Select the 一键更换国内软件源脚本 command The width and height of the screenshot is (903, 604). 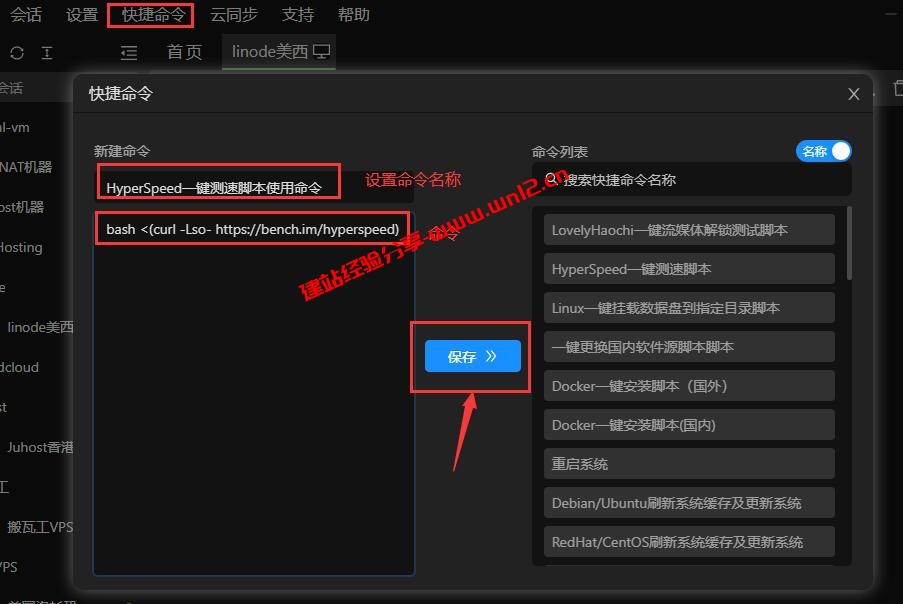688,346
